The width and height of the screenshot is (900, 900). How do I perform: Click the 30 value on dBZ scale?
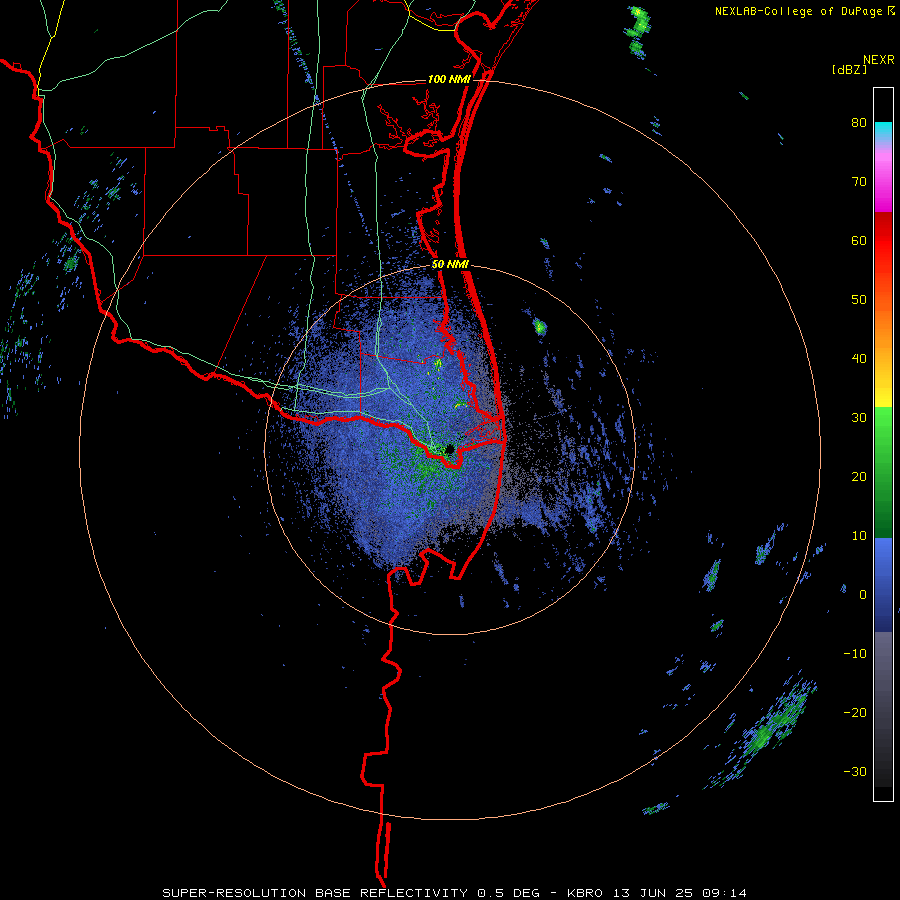[859, 418]
